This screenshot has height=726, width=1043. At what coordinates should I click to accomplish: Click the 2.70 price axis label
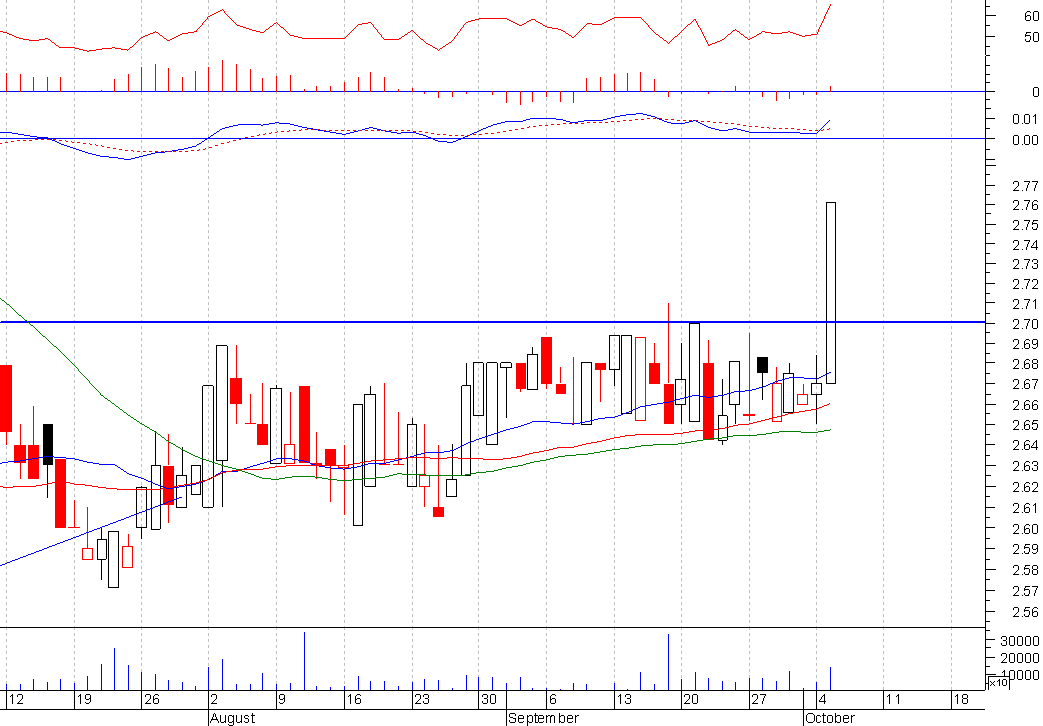pos(1025,324)
